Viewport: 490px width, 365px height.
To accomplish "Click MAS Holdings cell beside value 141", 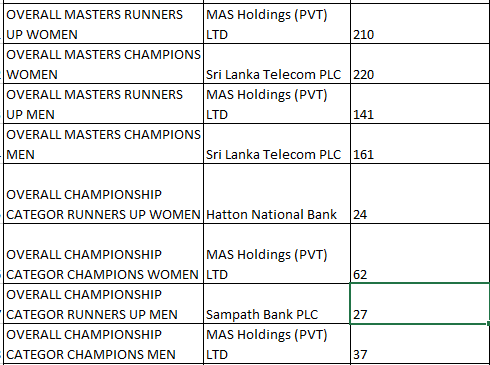I will [277, 104].
